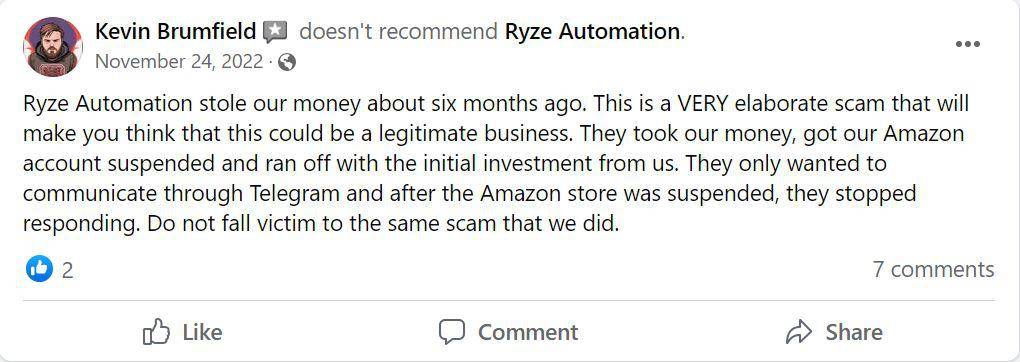Click the blue thumbs-up reaction icon
The image size is (1020, 362).
39,268
